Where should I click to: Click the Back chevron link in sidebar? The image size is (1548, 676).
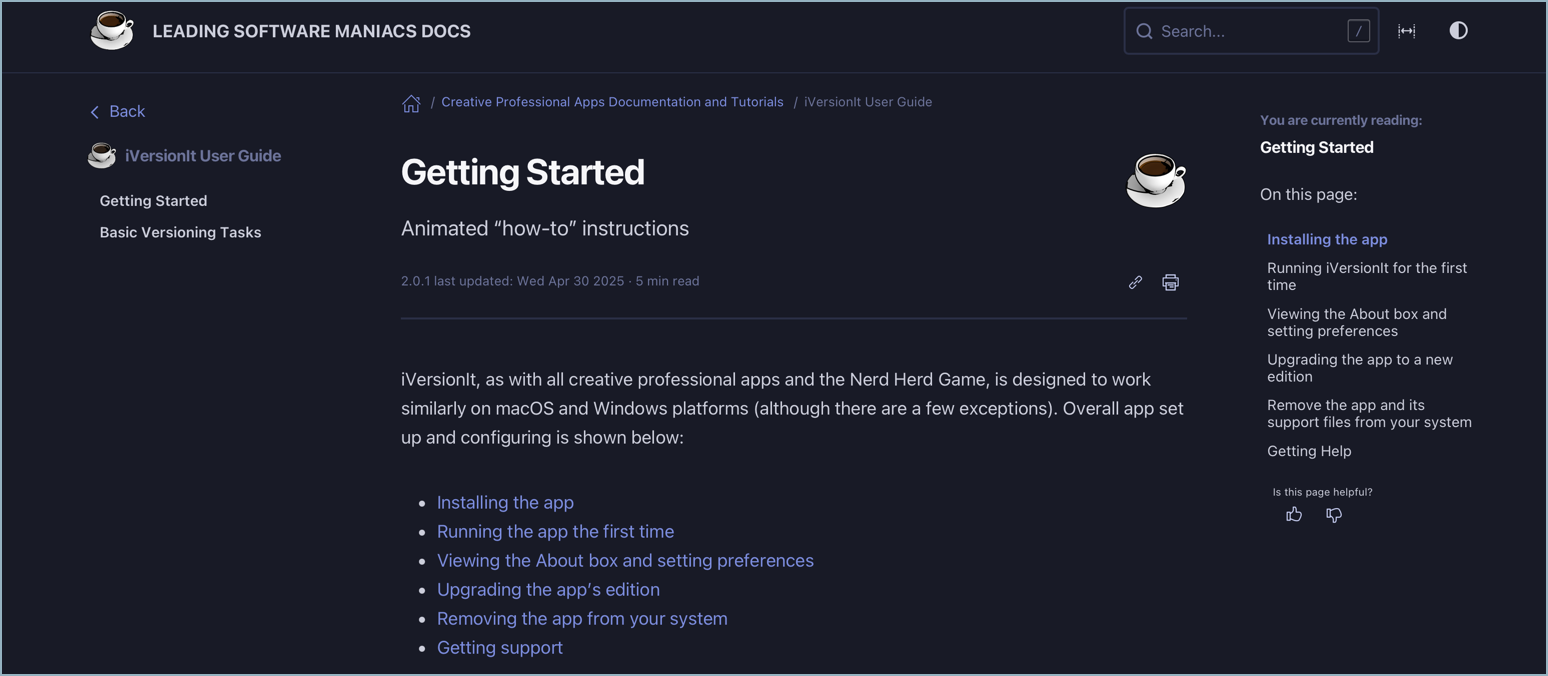click(118, 112)
